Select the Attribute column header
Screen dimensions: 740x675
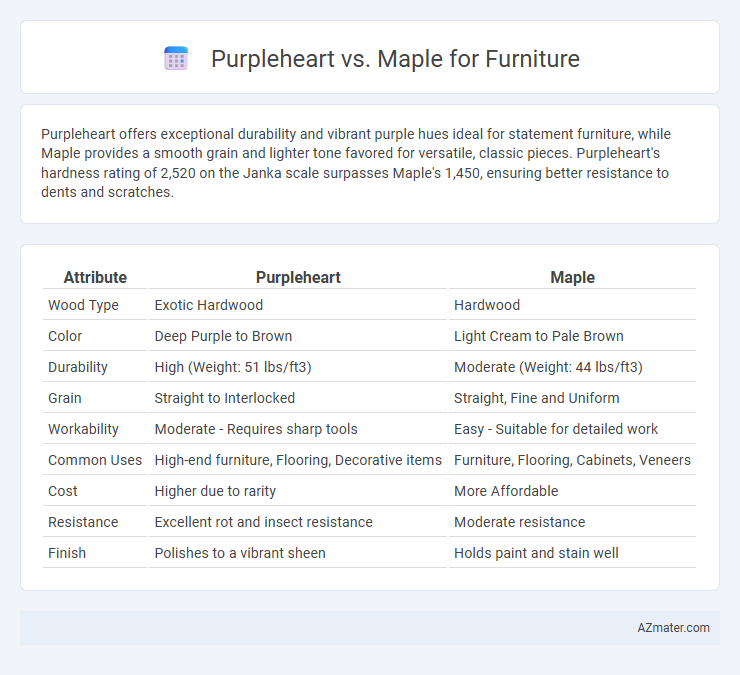(x=95, y=277)
